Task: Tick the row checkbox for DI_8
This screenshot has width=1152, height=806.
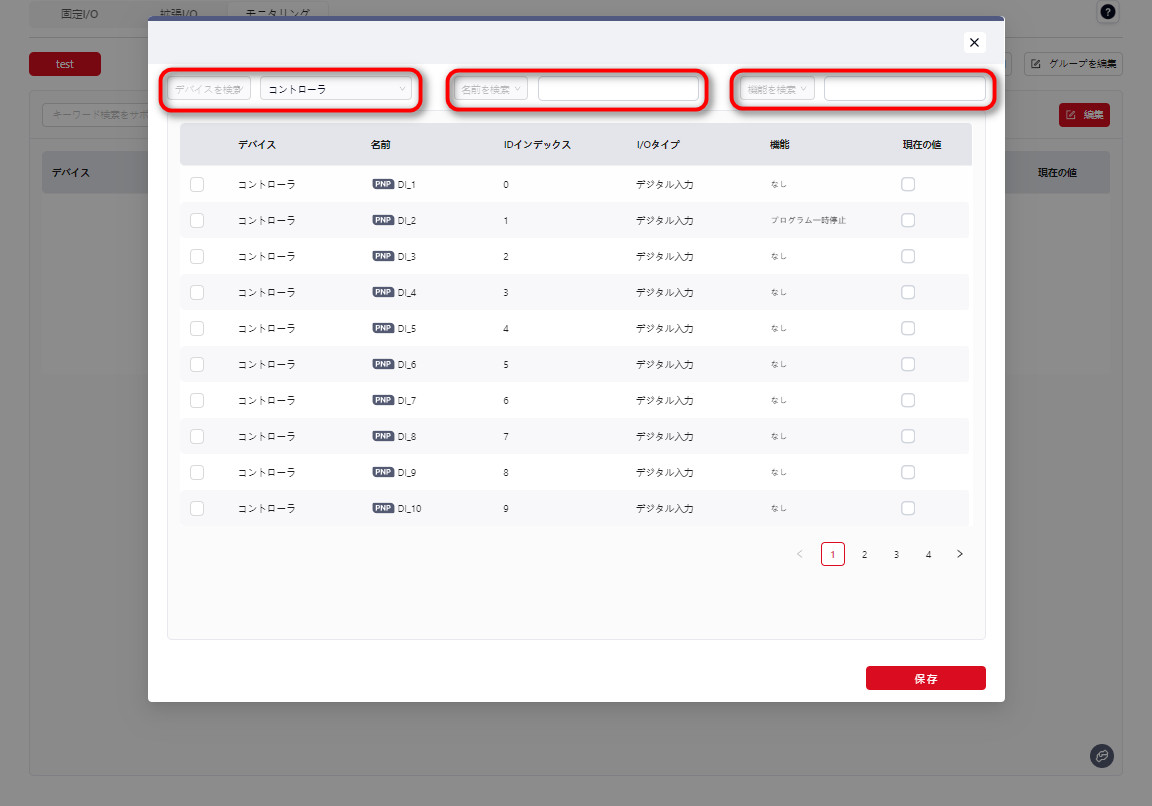Action: pyautogui.click(x=197, y=436)
